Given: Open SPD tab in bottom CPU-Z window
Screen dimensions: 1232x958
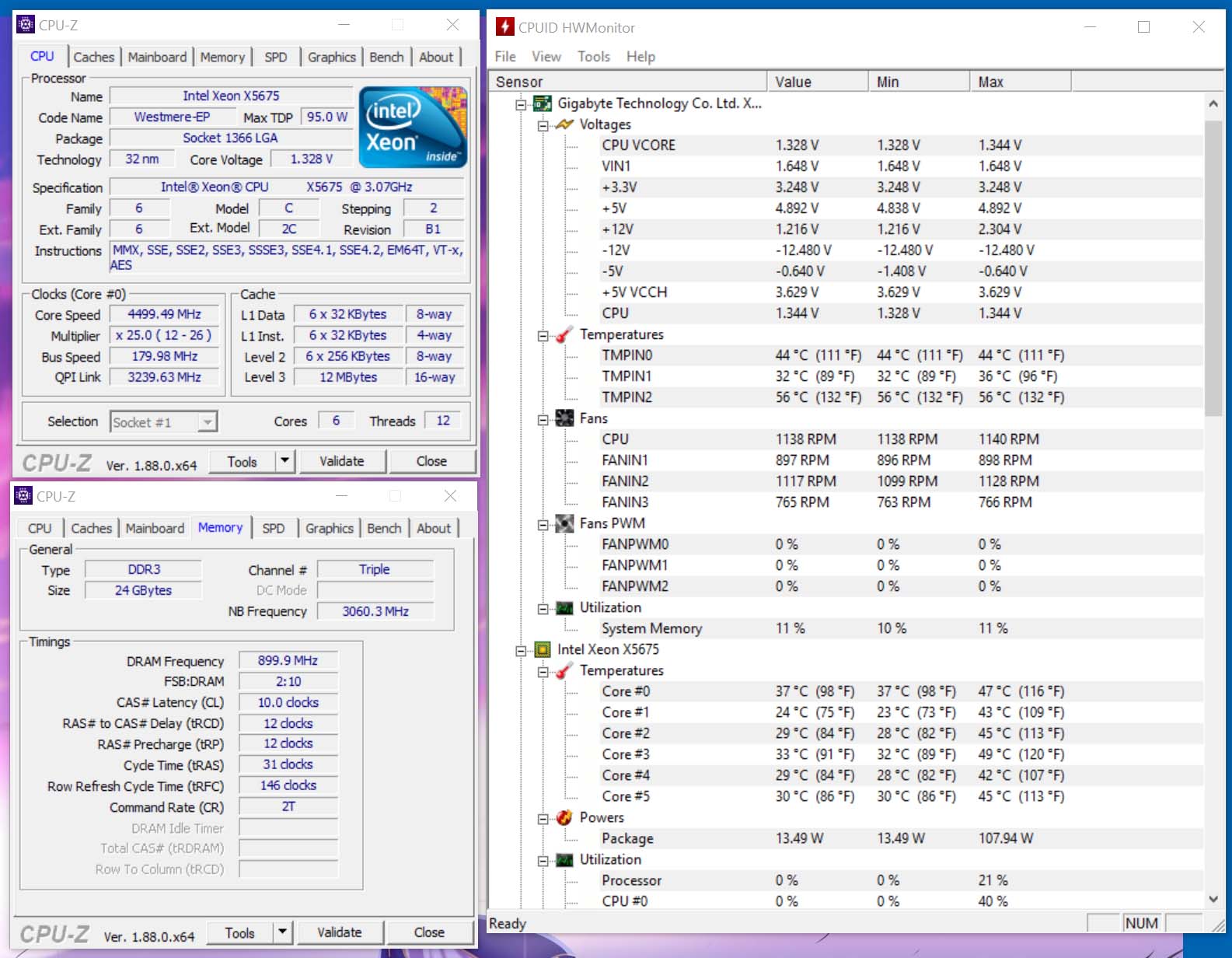Looking at the screenshot, I should pyautogui.click(x=273, y=529).
